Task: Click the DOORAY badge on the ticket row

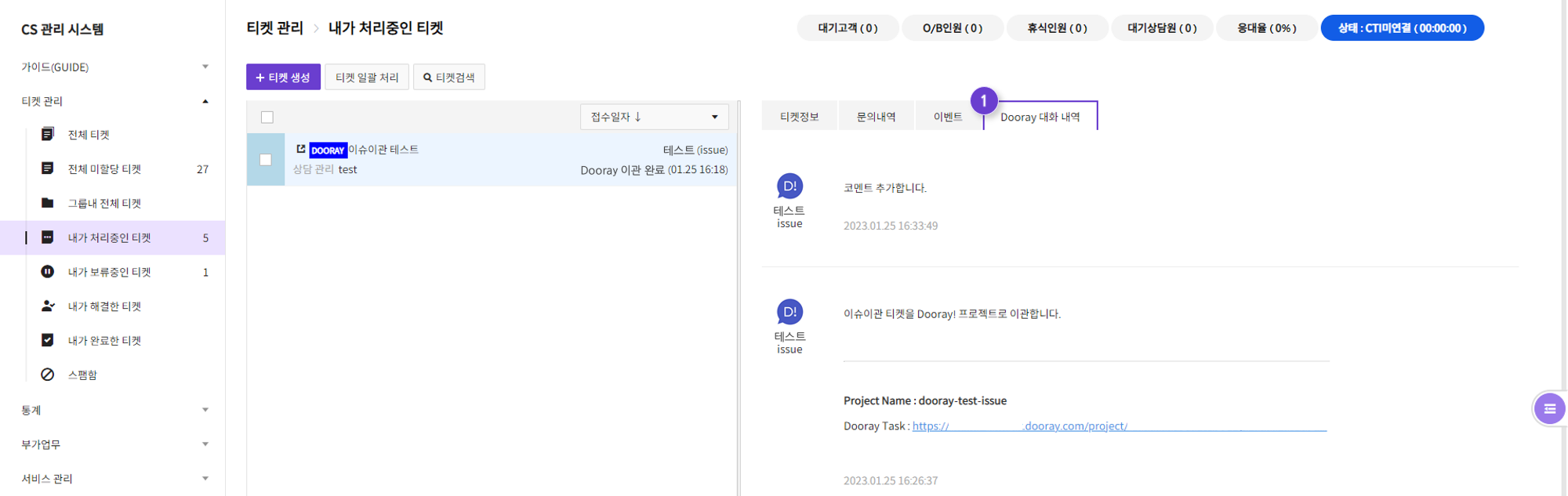Action: point(328,150)
